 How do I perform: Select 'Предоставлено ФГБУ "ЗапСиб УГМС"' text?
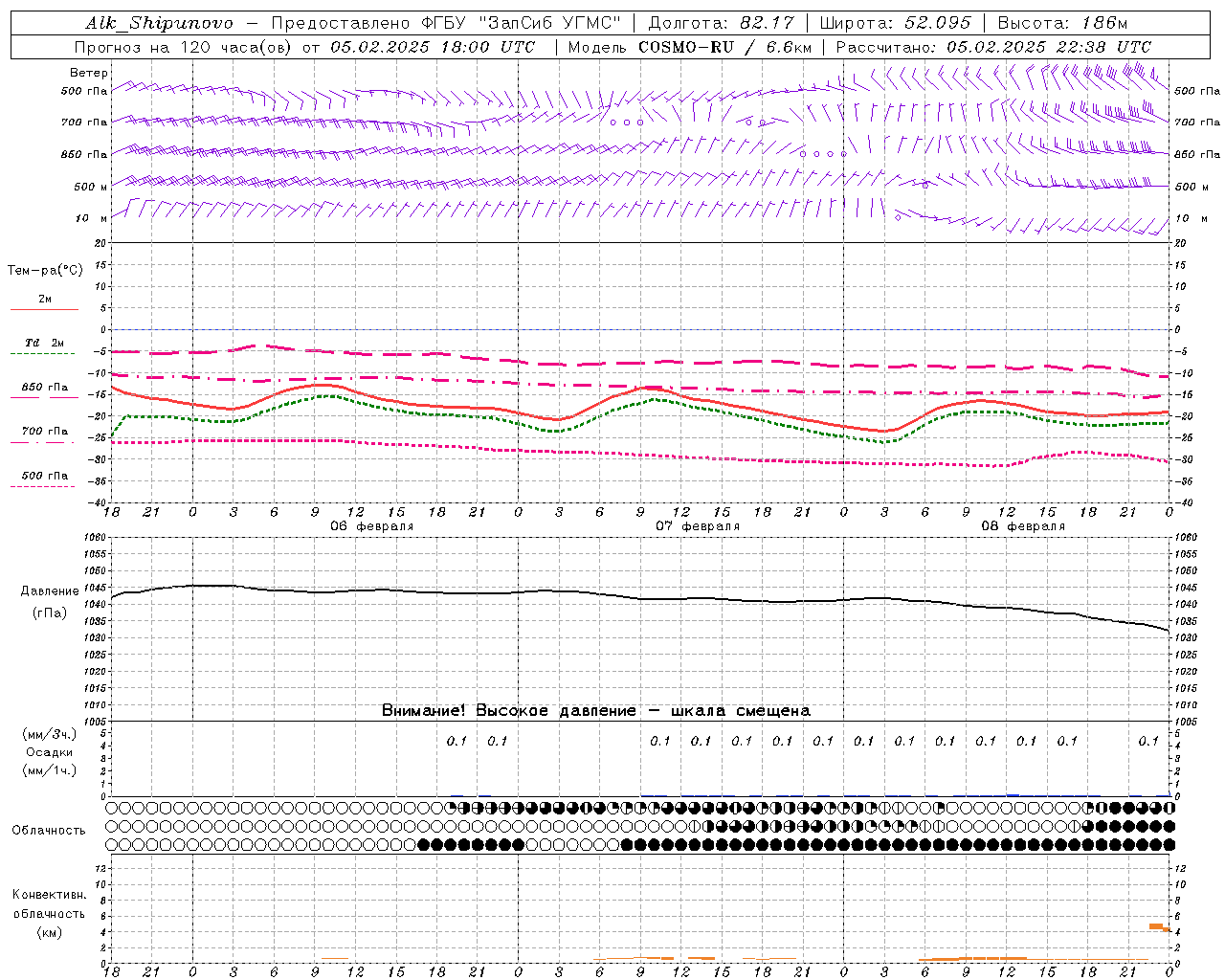(447, 23)
